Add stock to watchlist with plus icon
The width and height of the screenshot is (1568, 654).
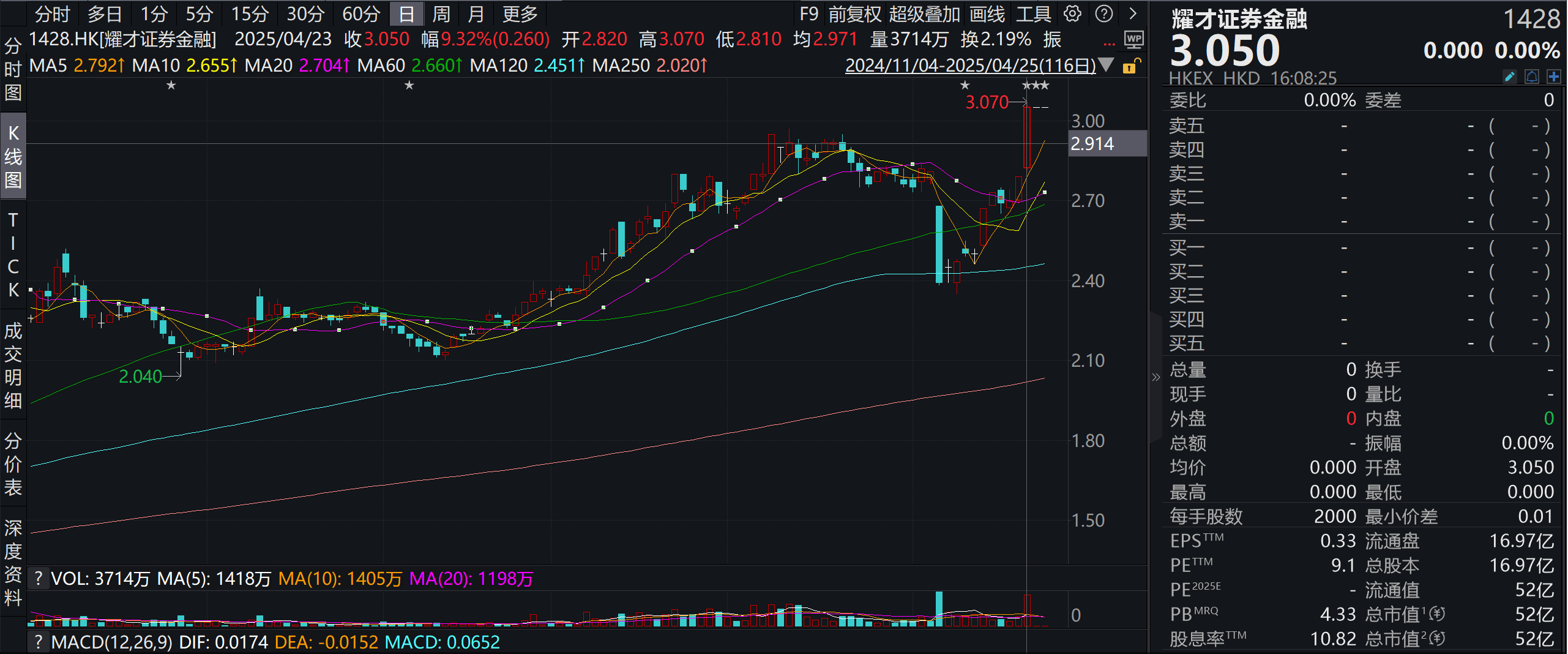(1553, 77)
